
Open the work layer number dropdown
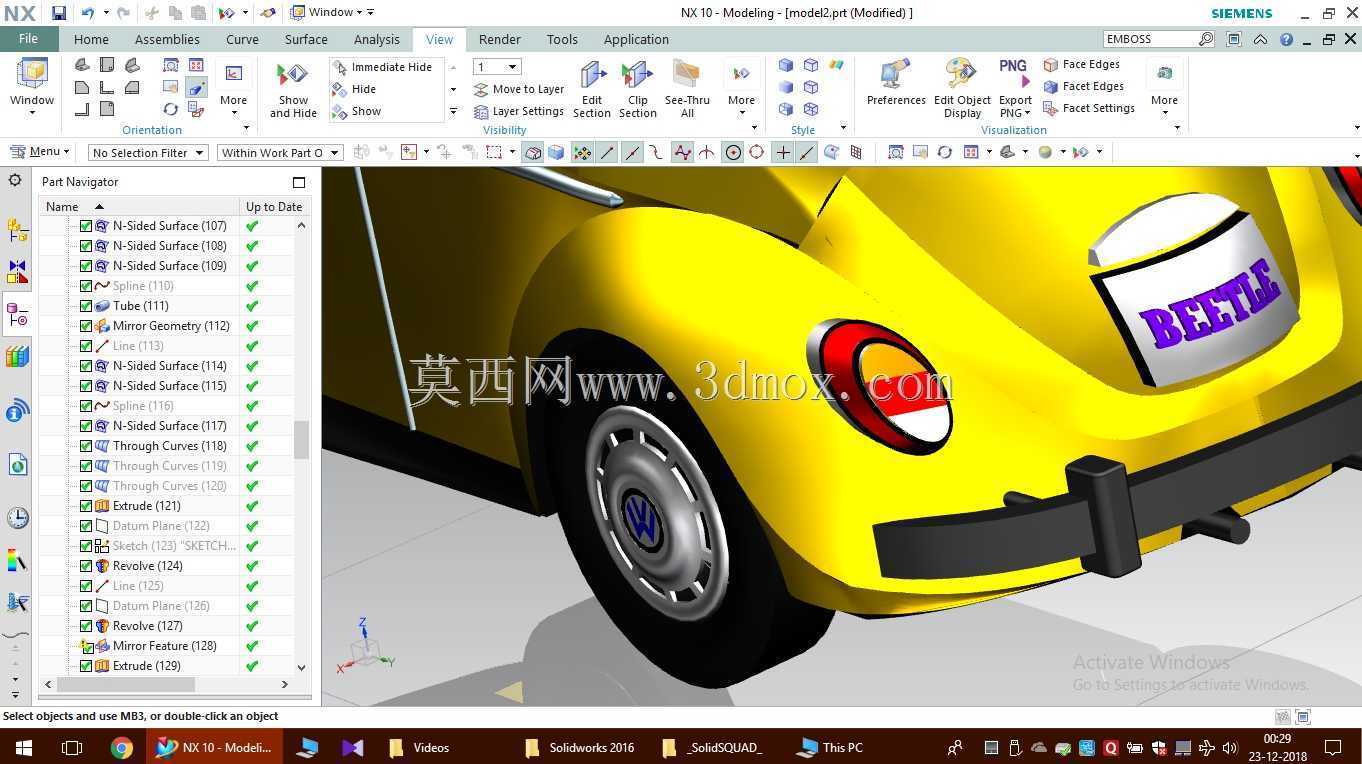point(497,67)
